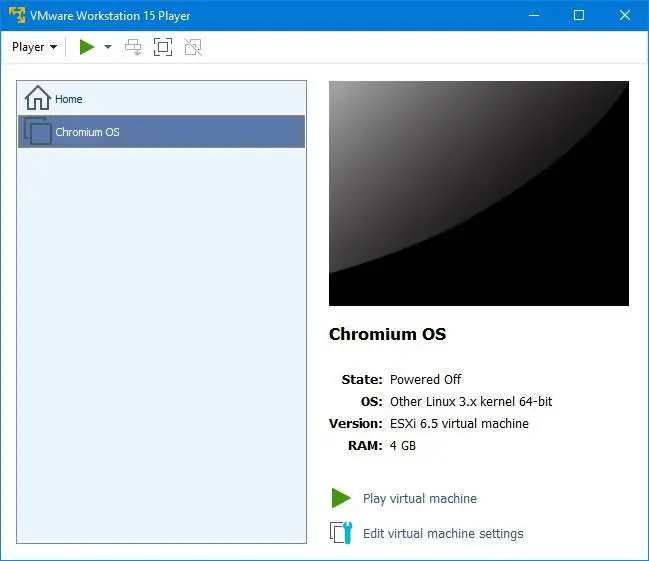
Task: Click the Unity mode toolbar icon
Action: [193, 47]
